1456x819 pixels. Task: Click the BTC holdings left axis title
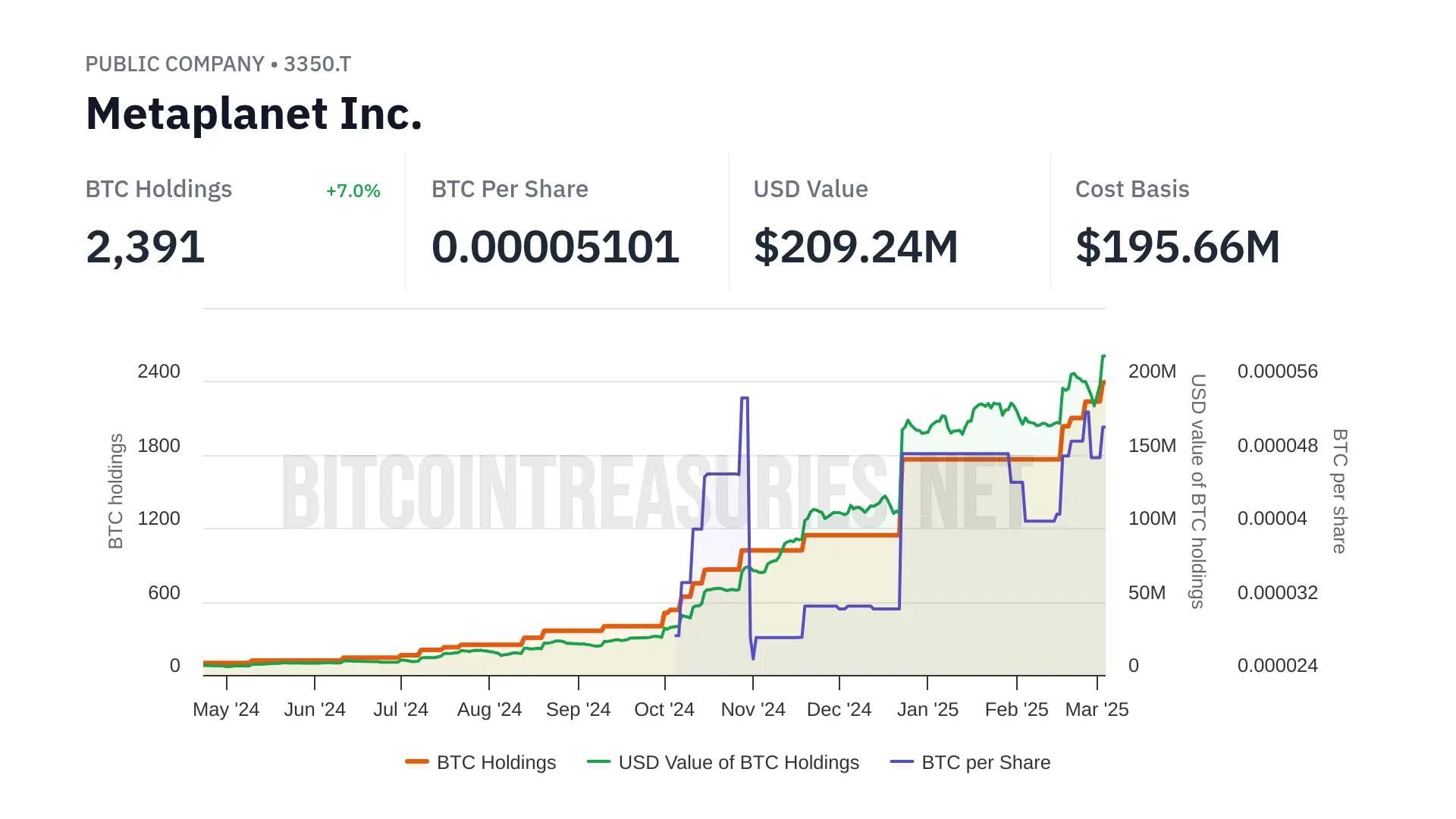(115, 491)
